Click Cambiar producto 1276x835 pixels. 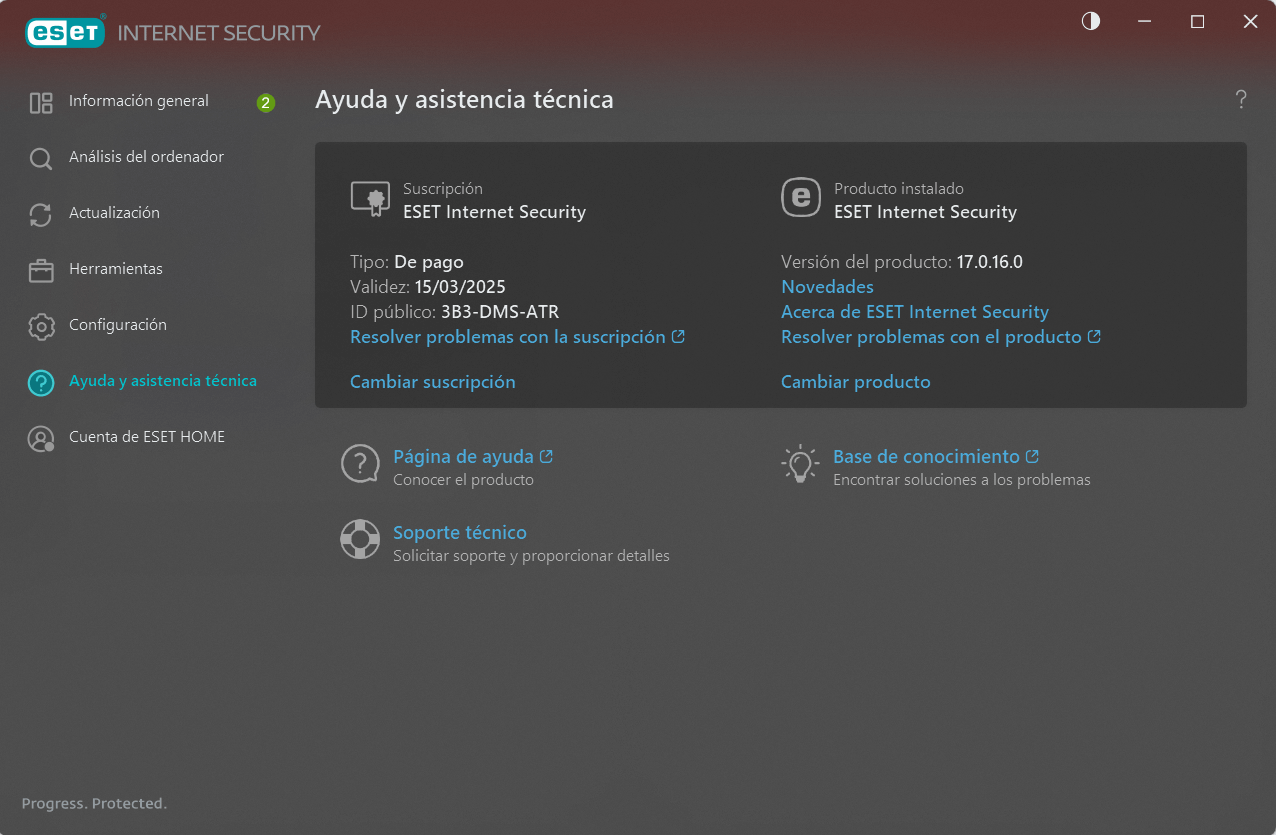(856, 382)
